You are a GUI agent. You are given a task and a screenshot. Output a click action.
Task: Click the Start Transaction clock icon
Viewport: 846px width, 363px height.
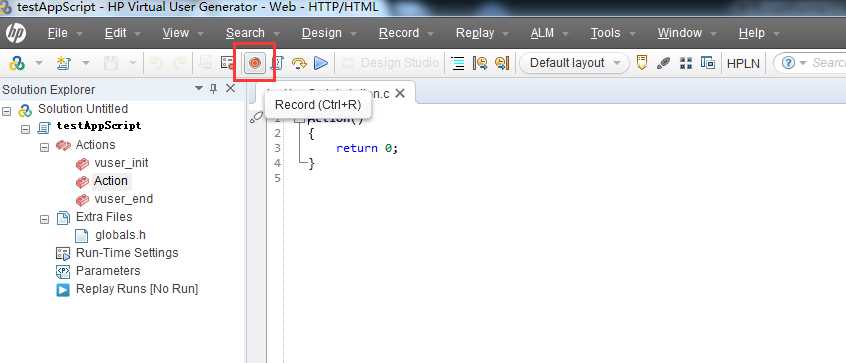(x=480, y=63)
